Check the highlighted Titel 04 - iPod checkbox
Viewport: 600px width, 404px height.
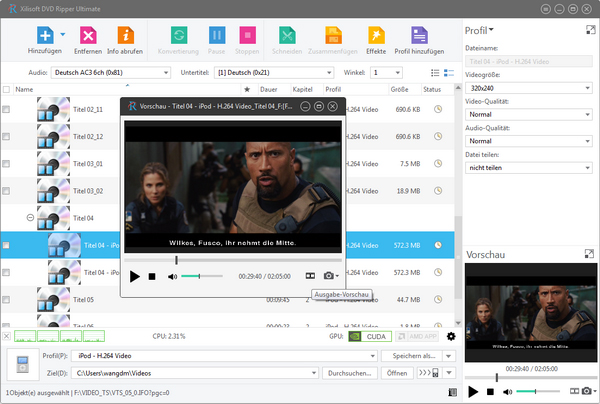click(6, 245)
